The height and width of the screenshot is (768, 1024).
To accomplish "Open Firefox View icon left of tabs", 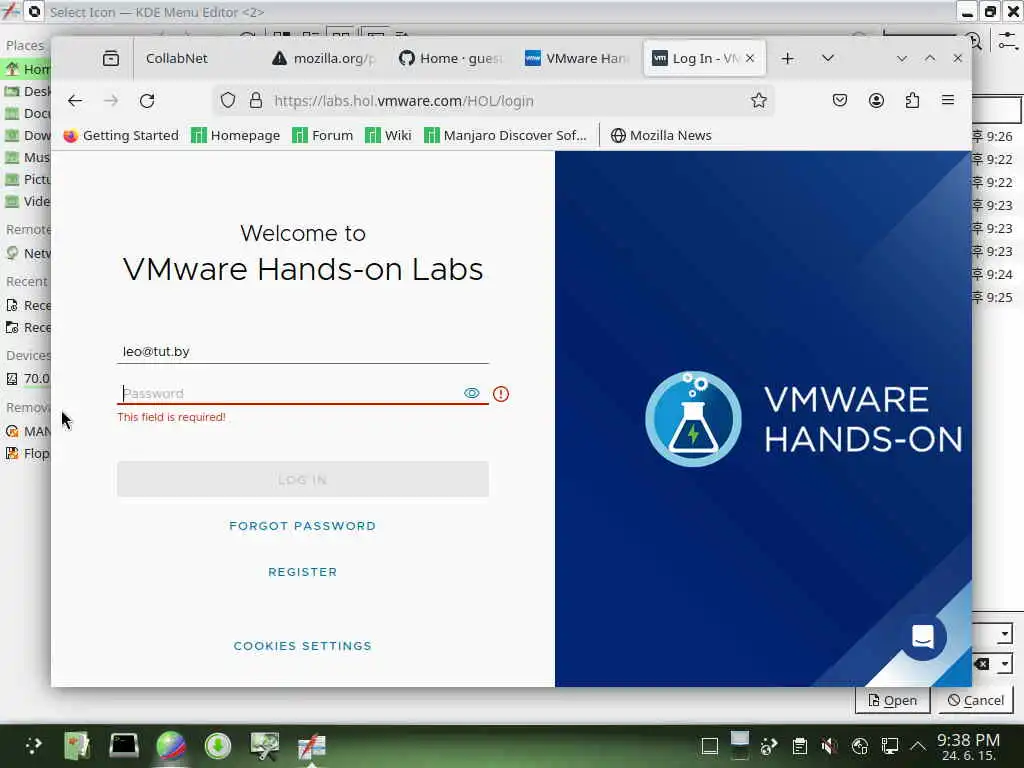I will point(111,58).
